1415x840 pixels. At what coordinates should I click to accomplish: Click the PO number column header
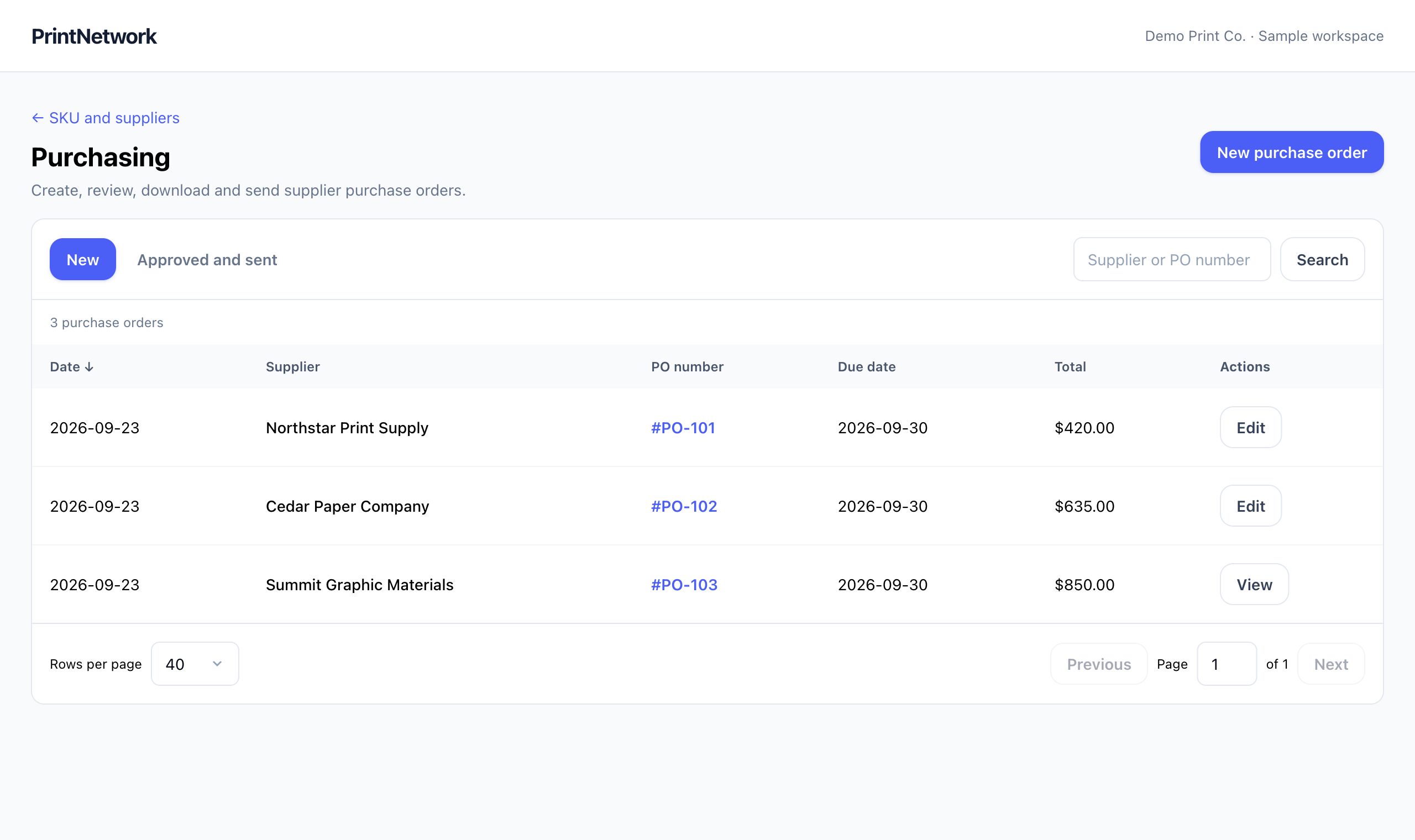click(687, 367)
